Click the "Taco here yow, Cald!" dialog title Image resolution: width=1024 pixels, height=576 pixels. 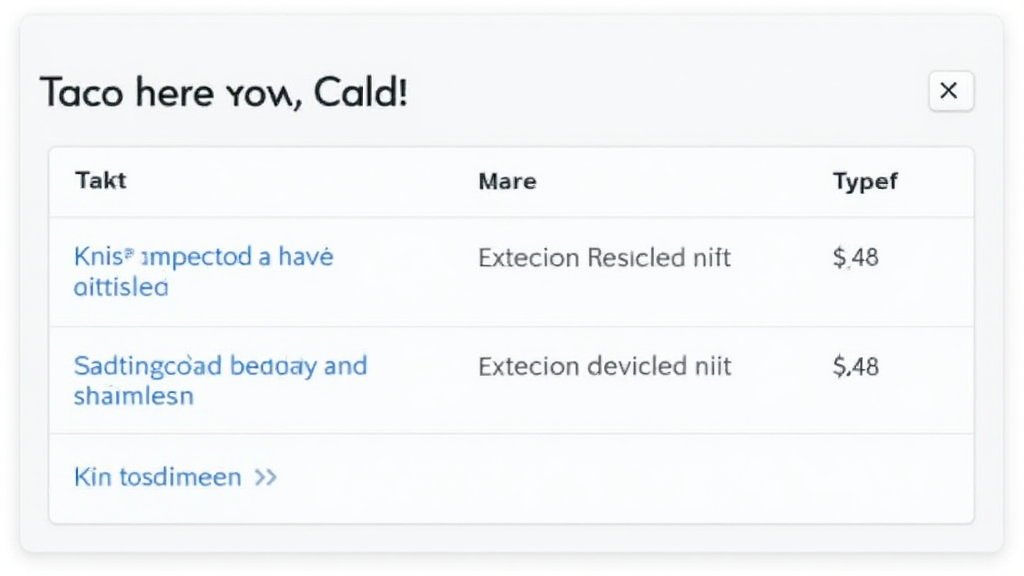223,93
